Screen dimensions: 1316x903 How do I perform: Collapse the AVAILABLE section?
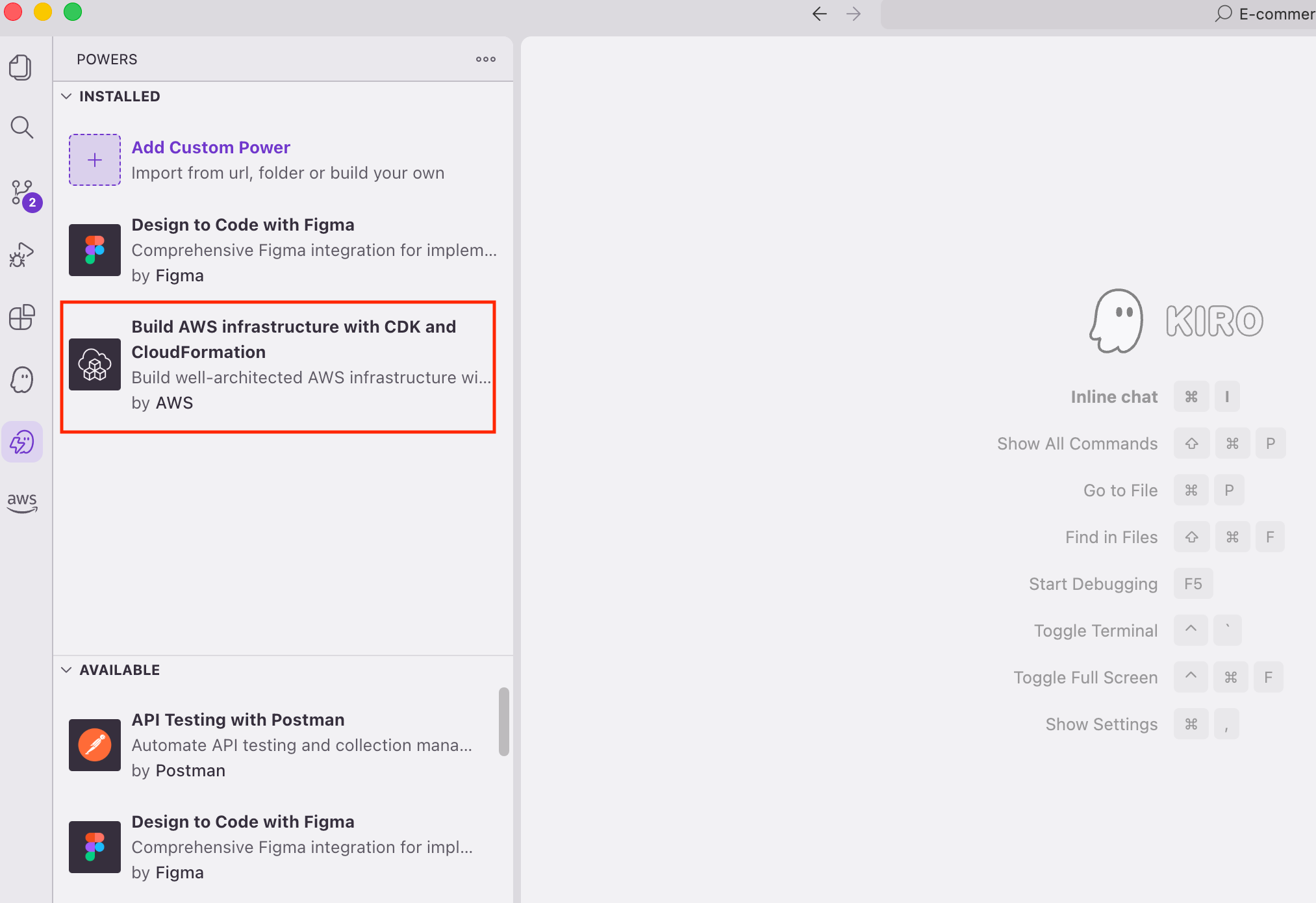(66, 670)
